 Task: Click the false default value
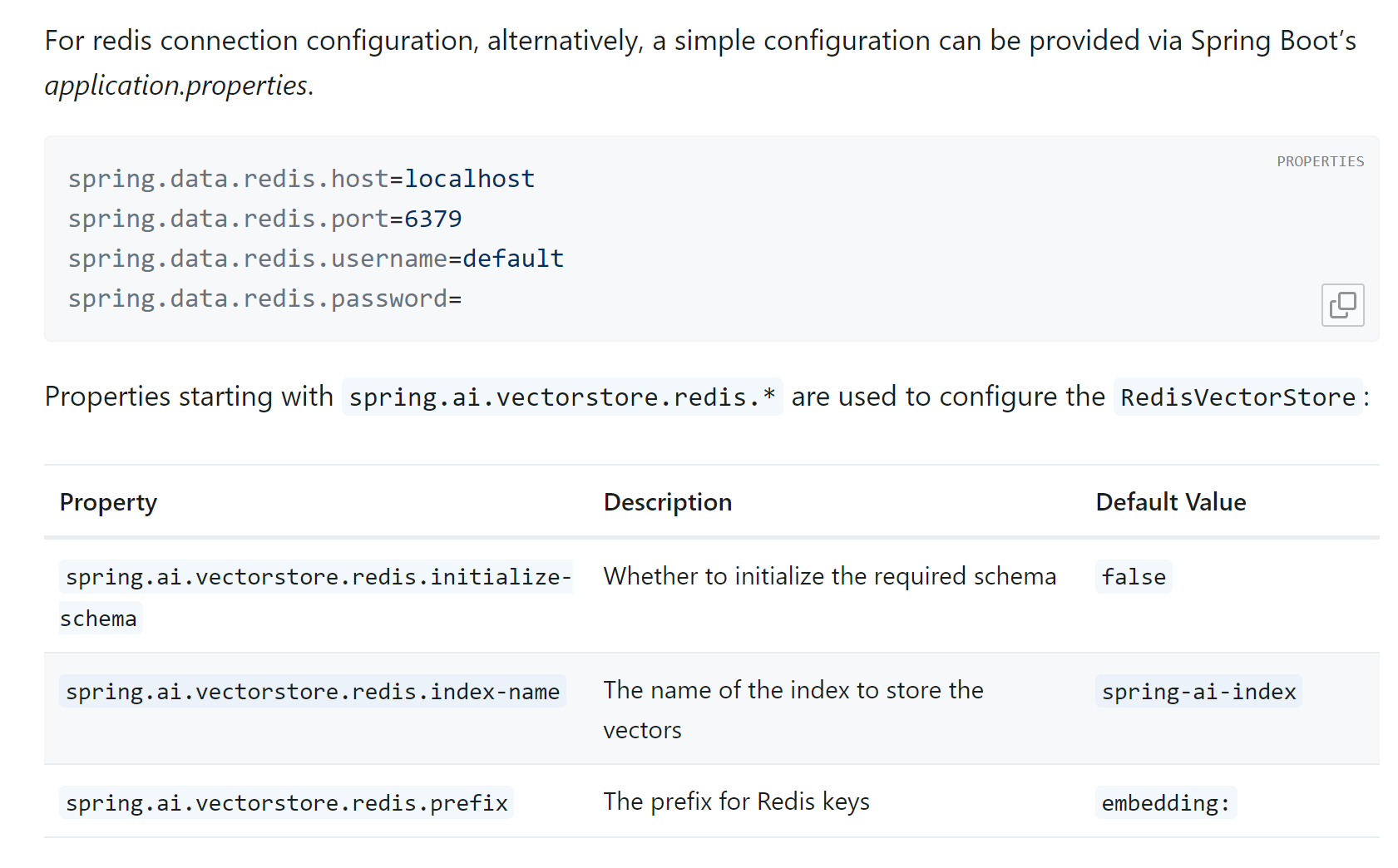1134,576
